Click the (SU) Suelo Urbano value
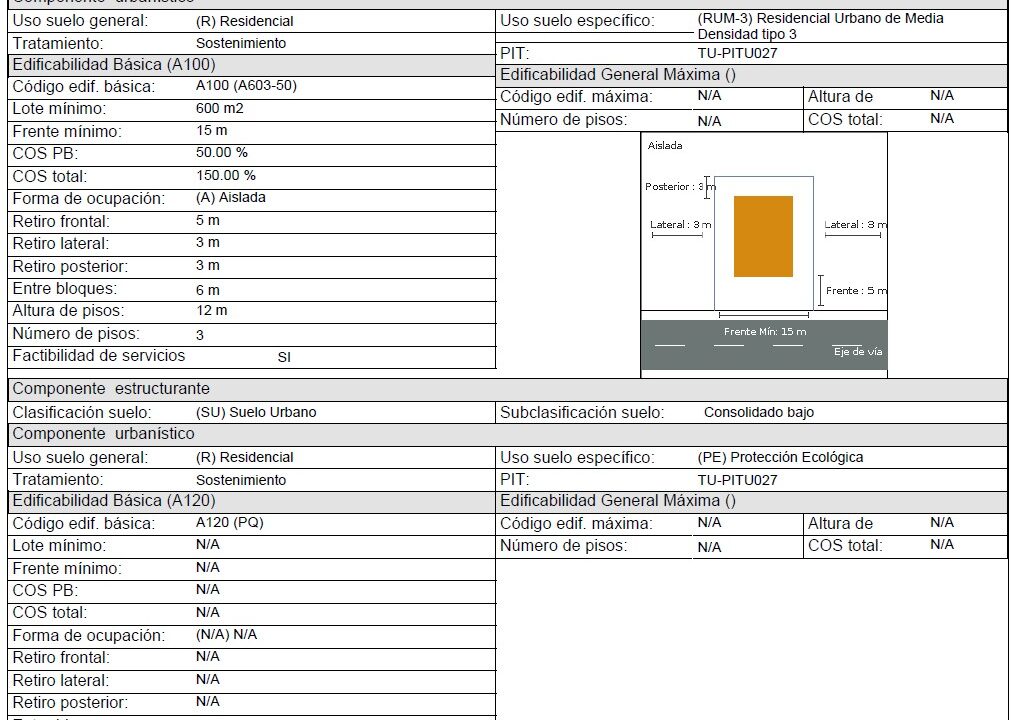This screenshot has height=720, width=1012. point(256,412)
